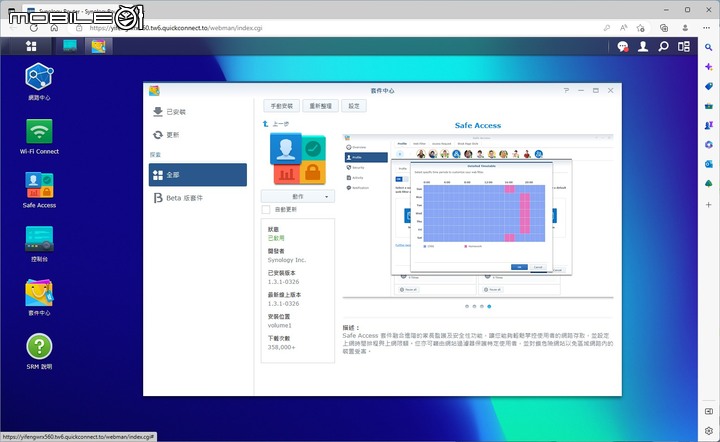Viewport: 720px width, 442px height.
Task: Click the Synology Inc. developer text
Action: click(x=287, y=260)
